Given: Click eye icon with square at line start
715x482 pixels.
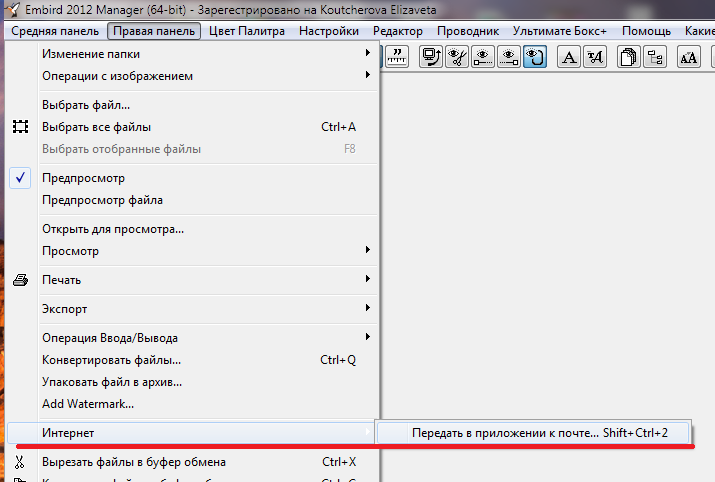Looking at the screenshot, I should tap(483, 57).
